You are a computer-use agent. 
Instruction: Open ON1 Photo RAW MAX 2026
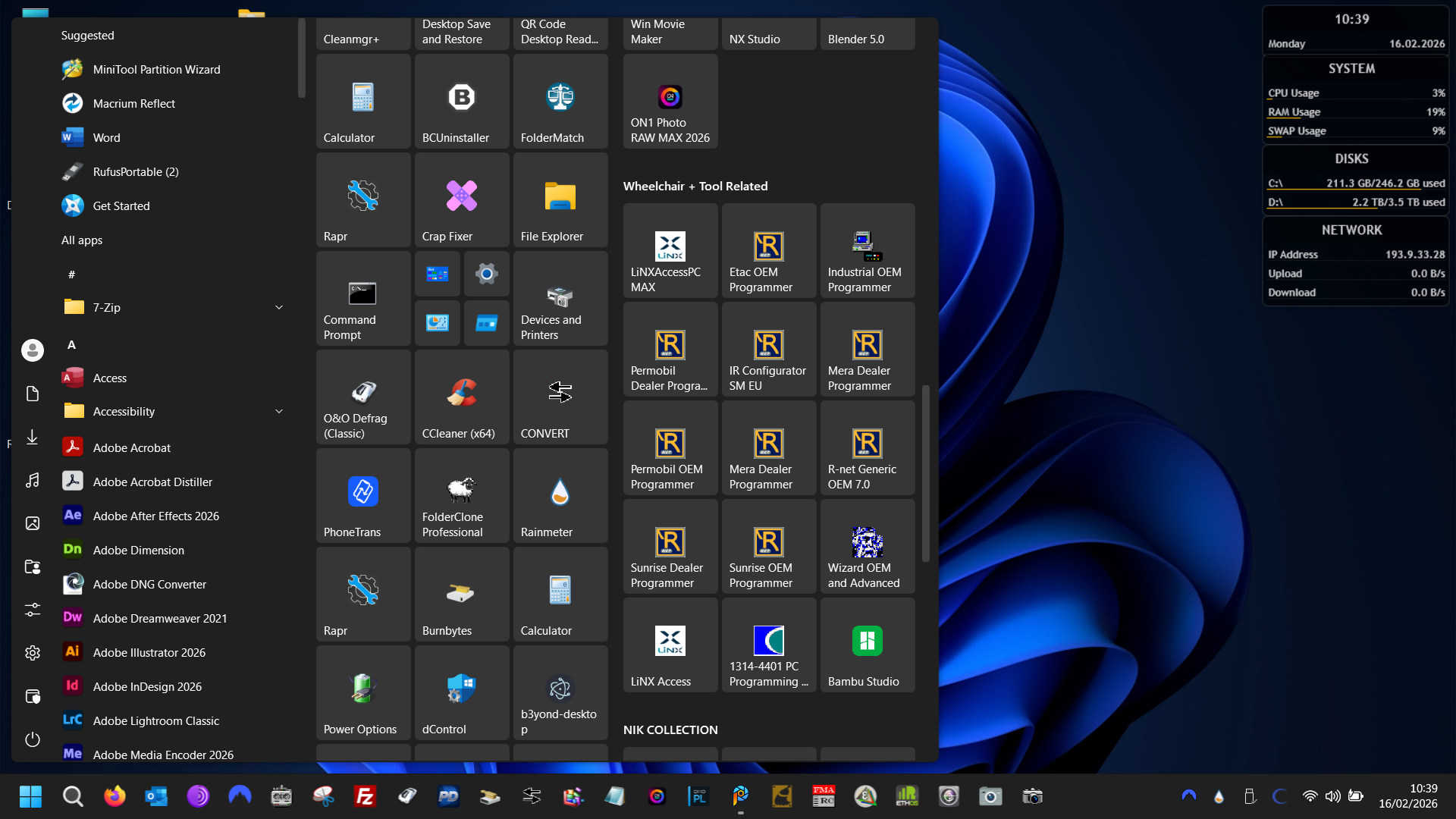click(670, 102)
